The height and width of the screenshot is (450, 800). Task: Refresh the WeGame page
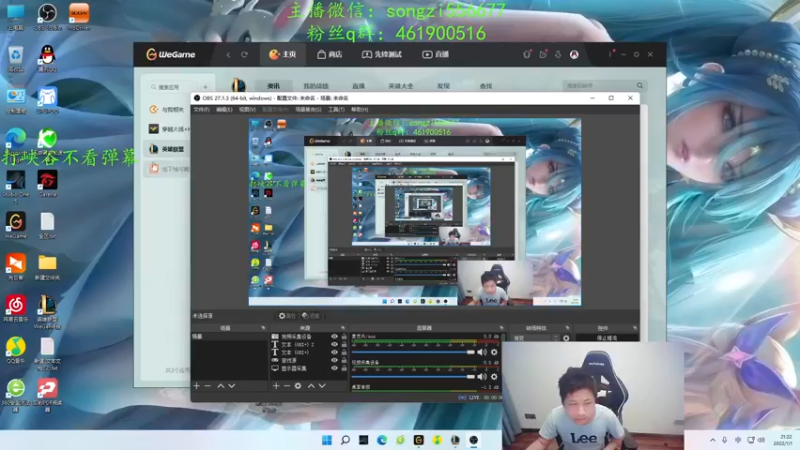244,55
